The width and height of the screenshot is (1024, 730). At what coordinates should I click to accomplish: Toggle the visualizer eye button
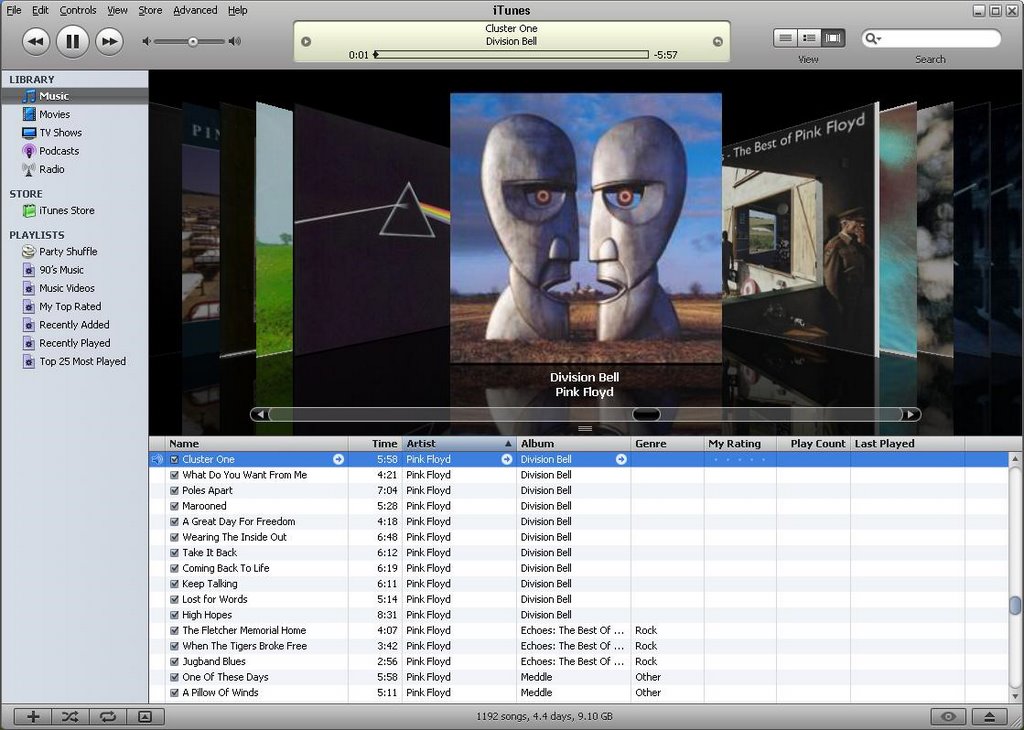pos(948,716)
